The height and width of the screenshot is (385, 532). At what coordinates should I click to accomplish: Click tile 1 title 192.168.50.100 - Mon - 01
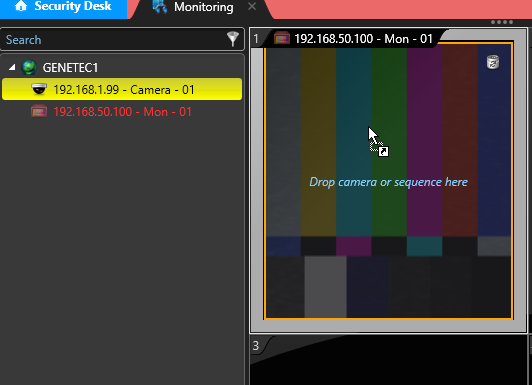[363, 39]
